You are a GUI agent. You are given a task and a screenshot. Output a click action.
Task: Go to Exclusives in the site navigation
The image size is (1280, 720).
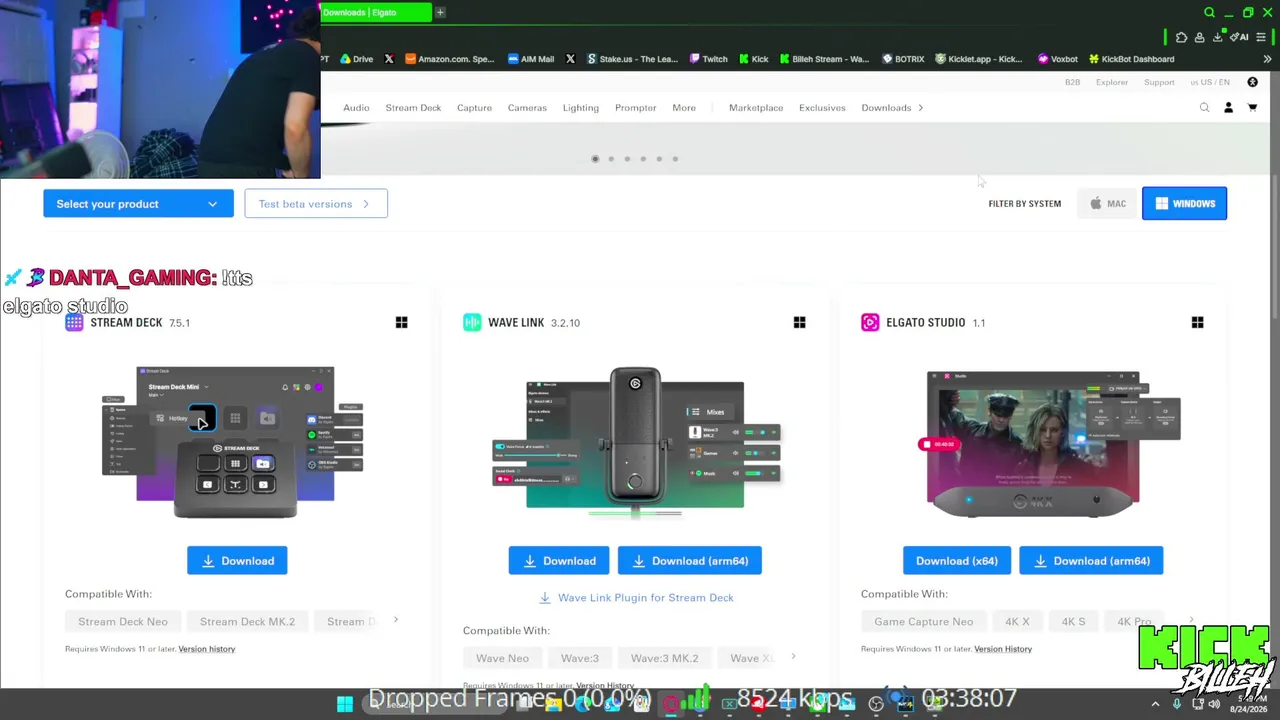pos(822,108)
